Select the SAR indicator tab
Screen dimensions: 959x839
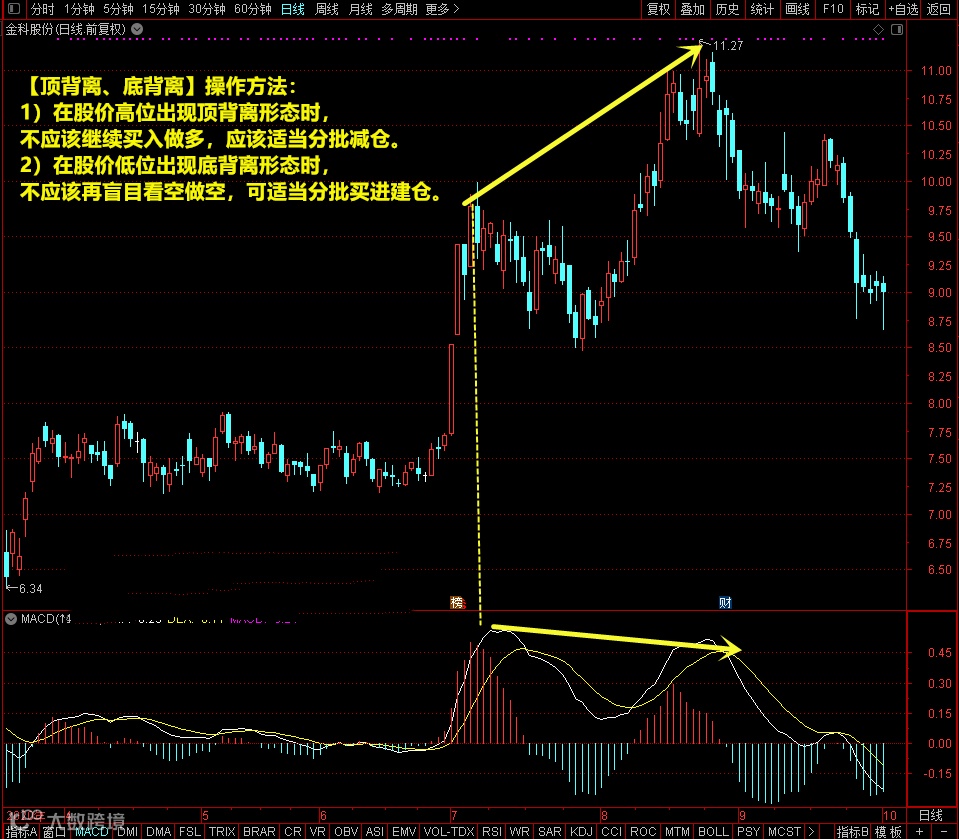(550, 832)
